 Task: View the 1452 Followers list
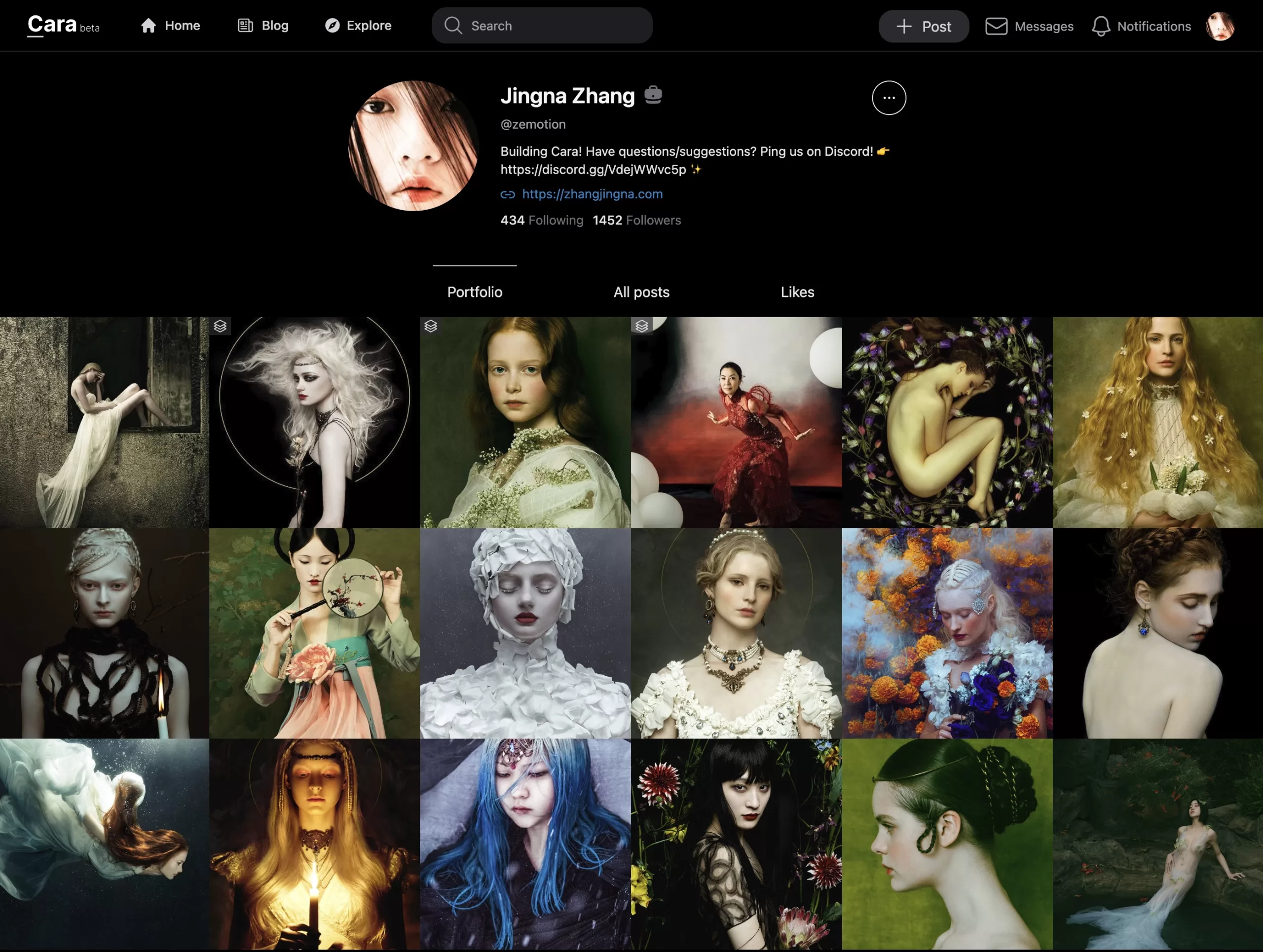636,220
